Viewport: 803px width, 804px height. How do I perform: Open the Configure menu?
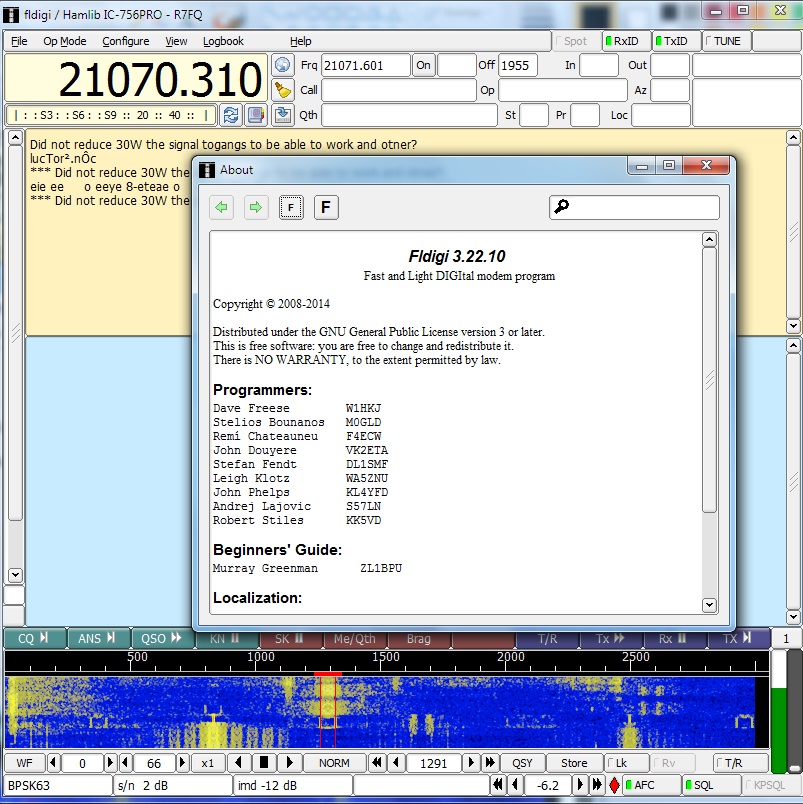pyautogui.click(x=125, y=41)
